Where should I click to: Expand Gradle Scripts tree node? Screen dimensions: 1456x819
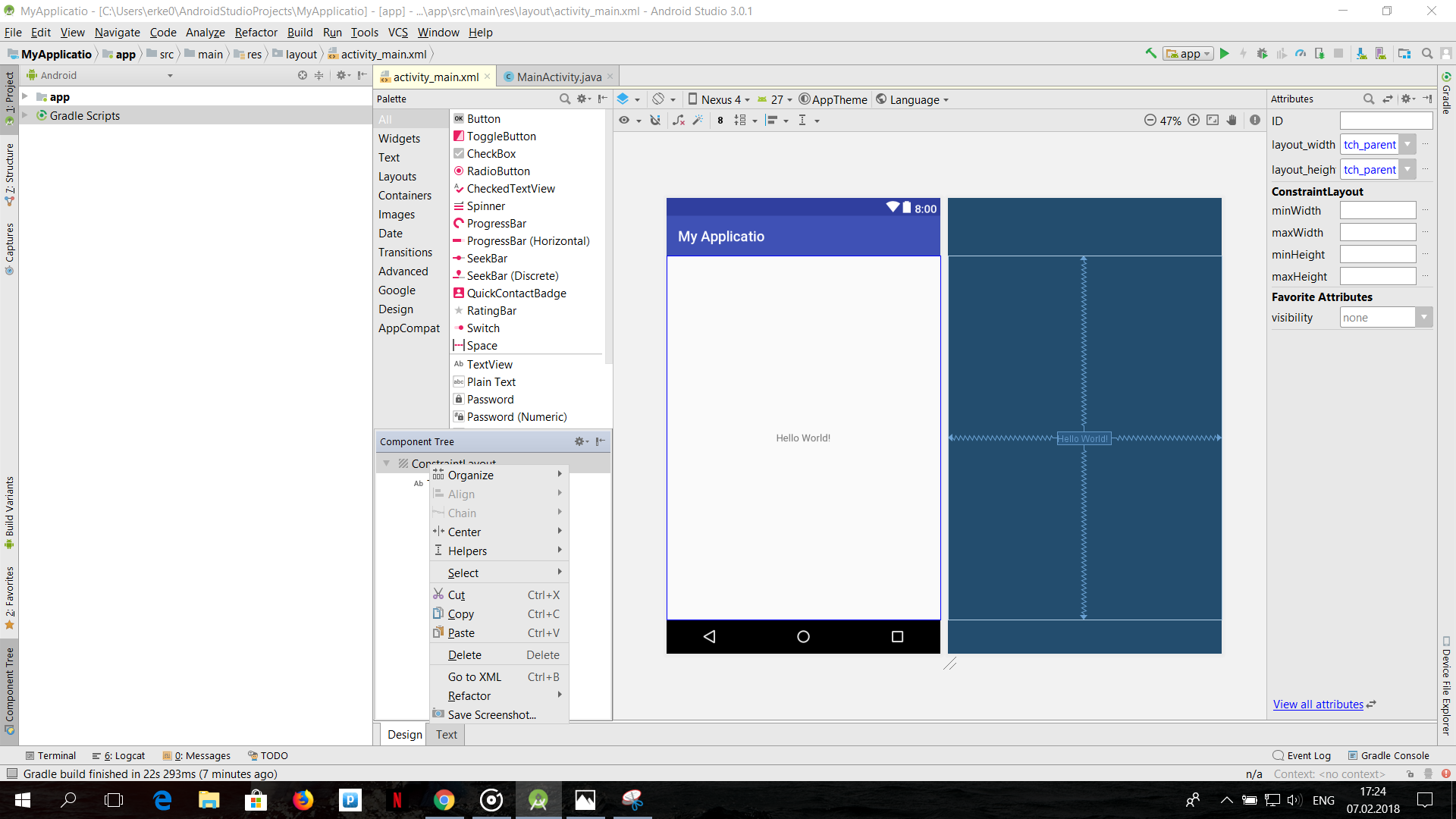[x=25, y=115]
